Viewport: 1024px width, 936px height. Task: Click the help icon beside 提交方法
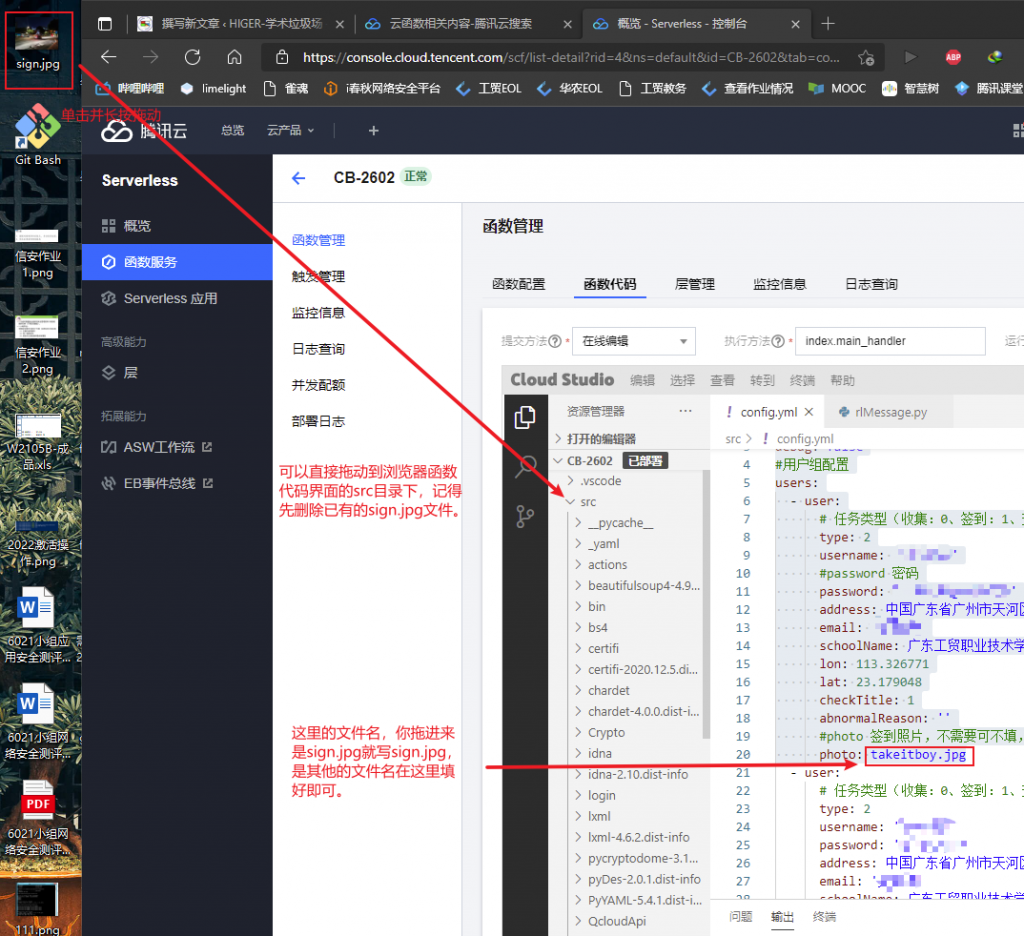point(554,341)
